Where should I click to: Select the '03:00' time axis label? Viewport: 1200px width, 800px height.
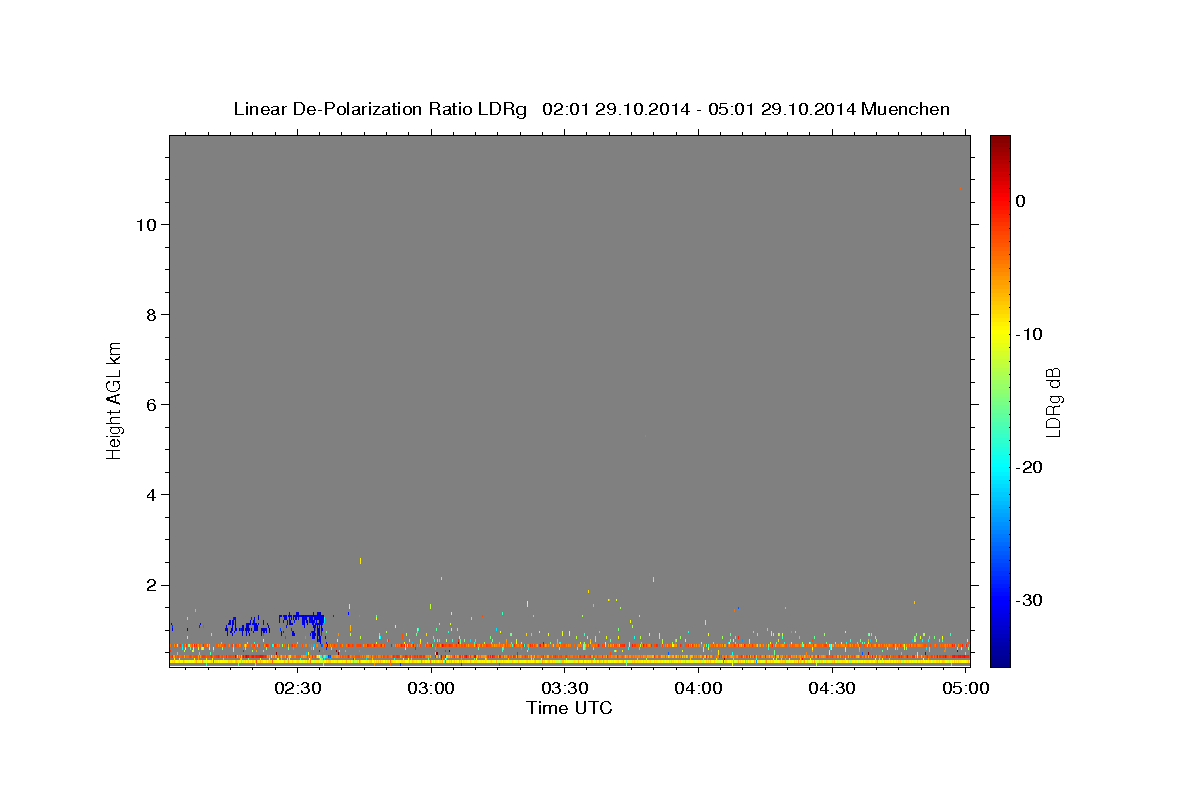coord(431,688)
